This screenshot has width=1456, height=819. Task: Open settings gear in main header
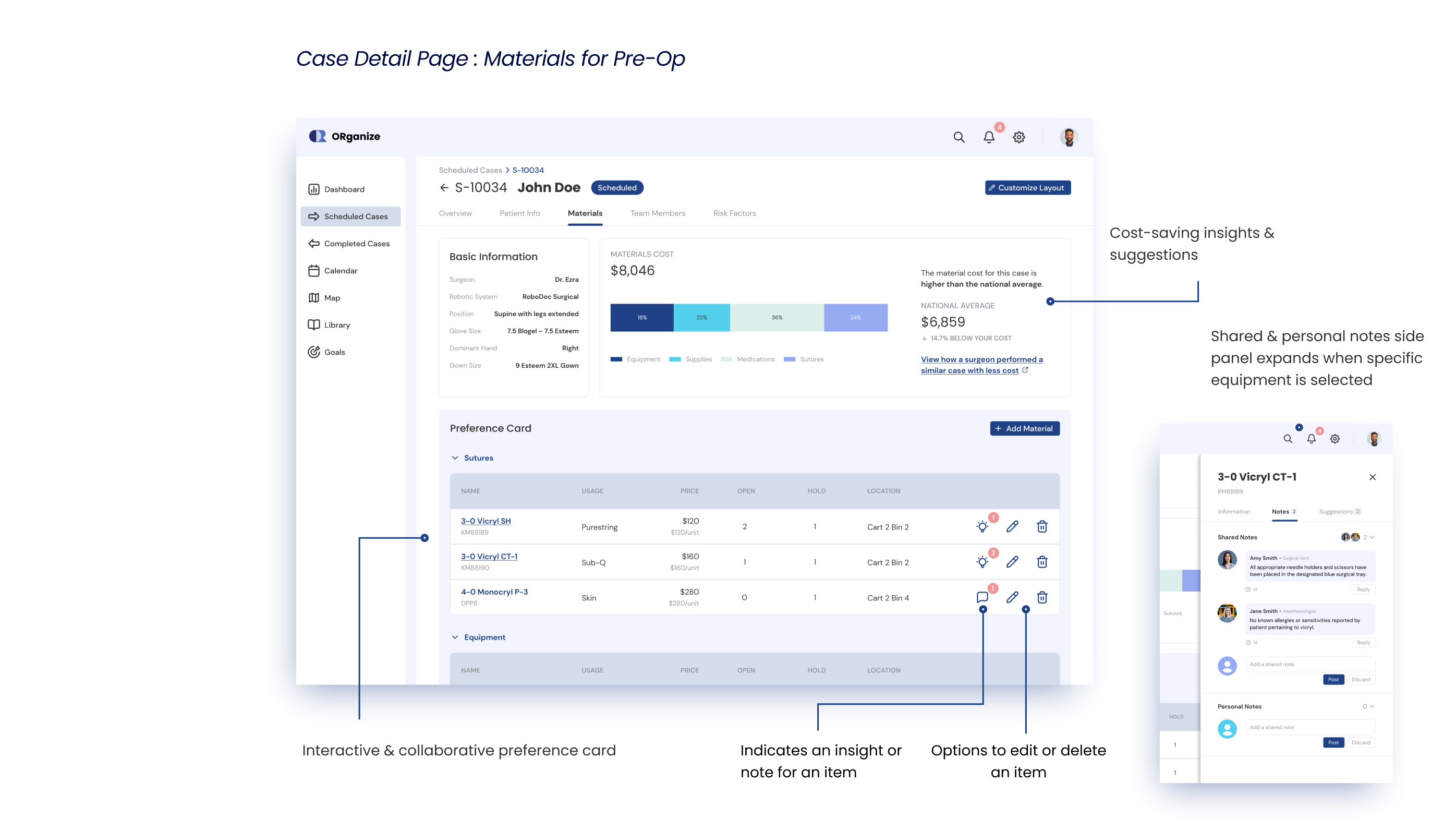click(1018, 137)
